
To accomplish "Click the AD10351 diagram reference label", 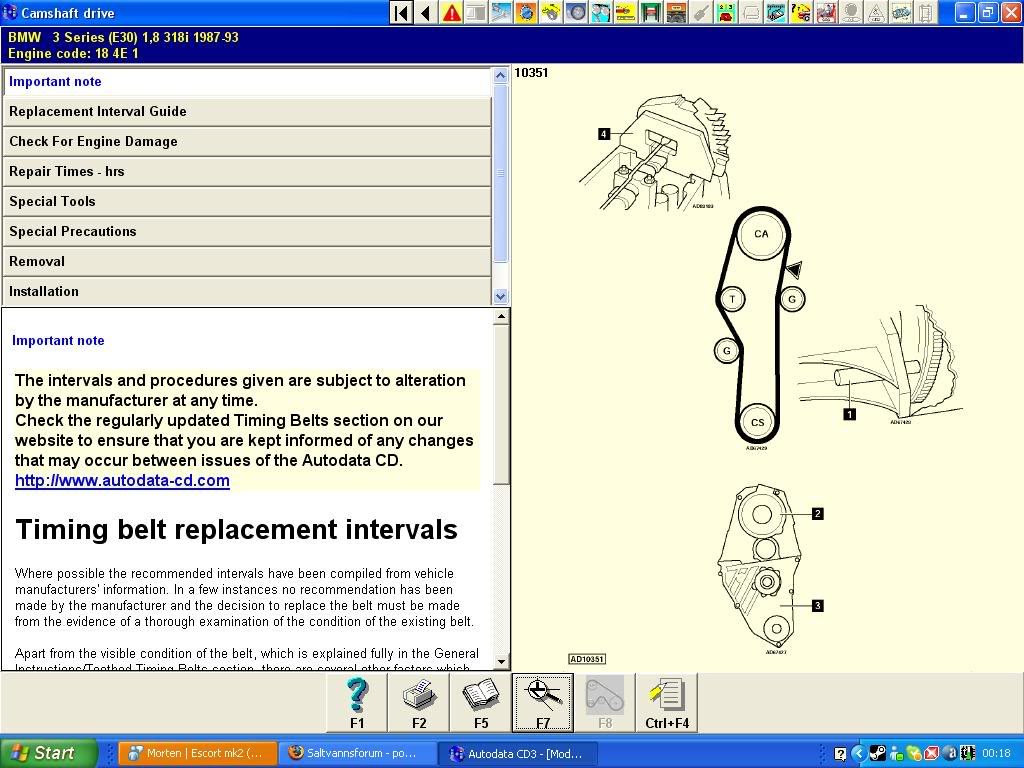I will point(586,659).
